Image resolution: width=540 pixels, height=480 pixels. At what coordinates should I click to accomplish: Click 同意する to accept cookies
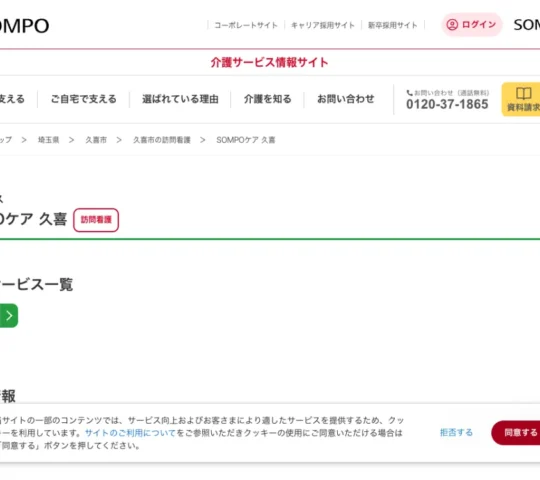(516, 432)
